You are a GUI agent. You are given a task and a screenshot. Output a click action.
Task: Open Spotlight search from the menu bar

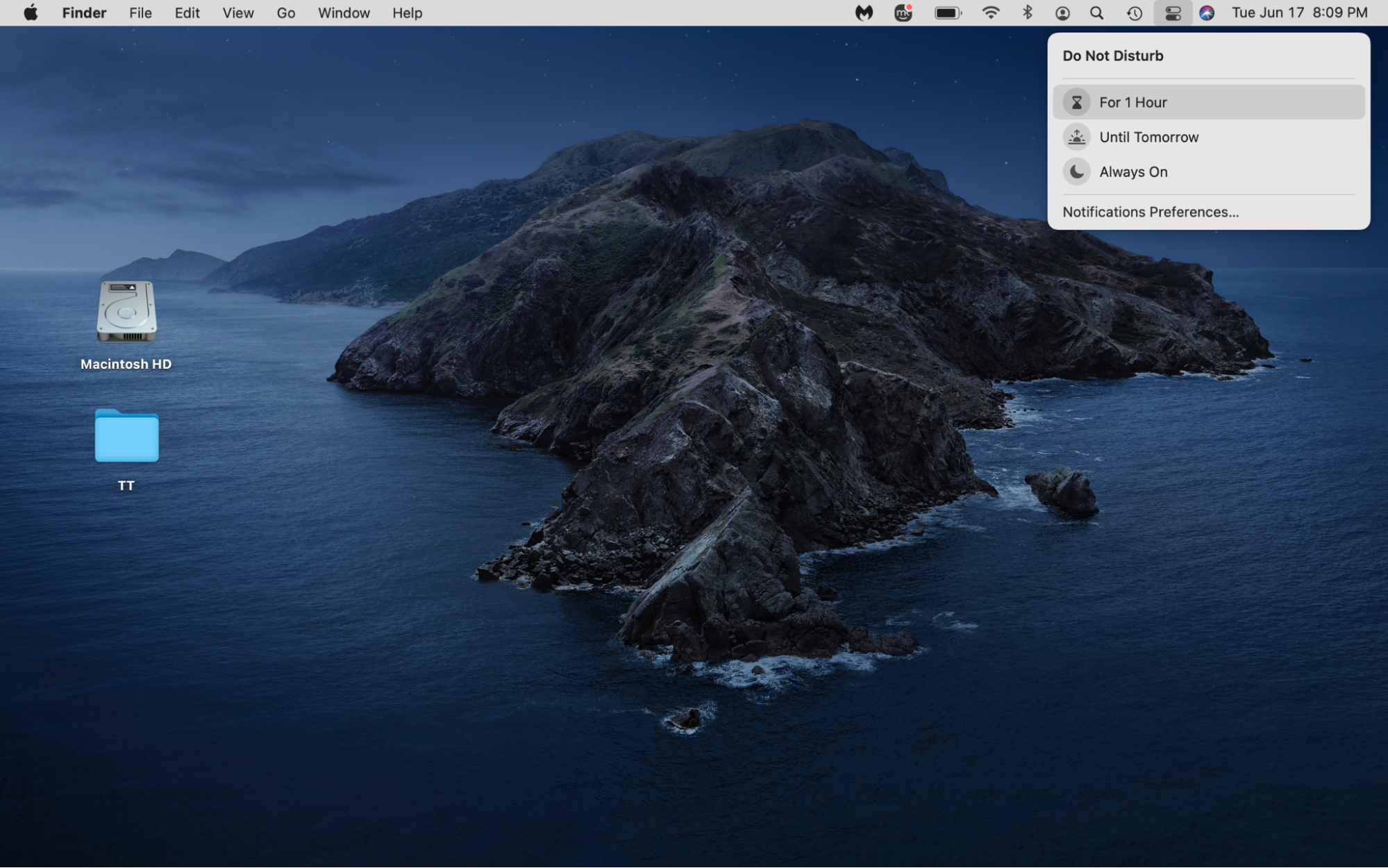coord(1096,12)
